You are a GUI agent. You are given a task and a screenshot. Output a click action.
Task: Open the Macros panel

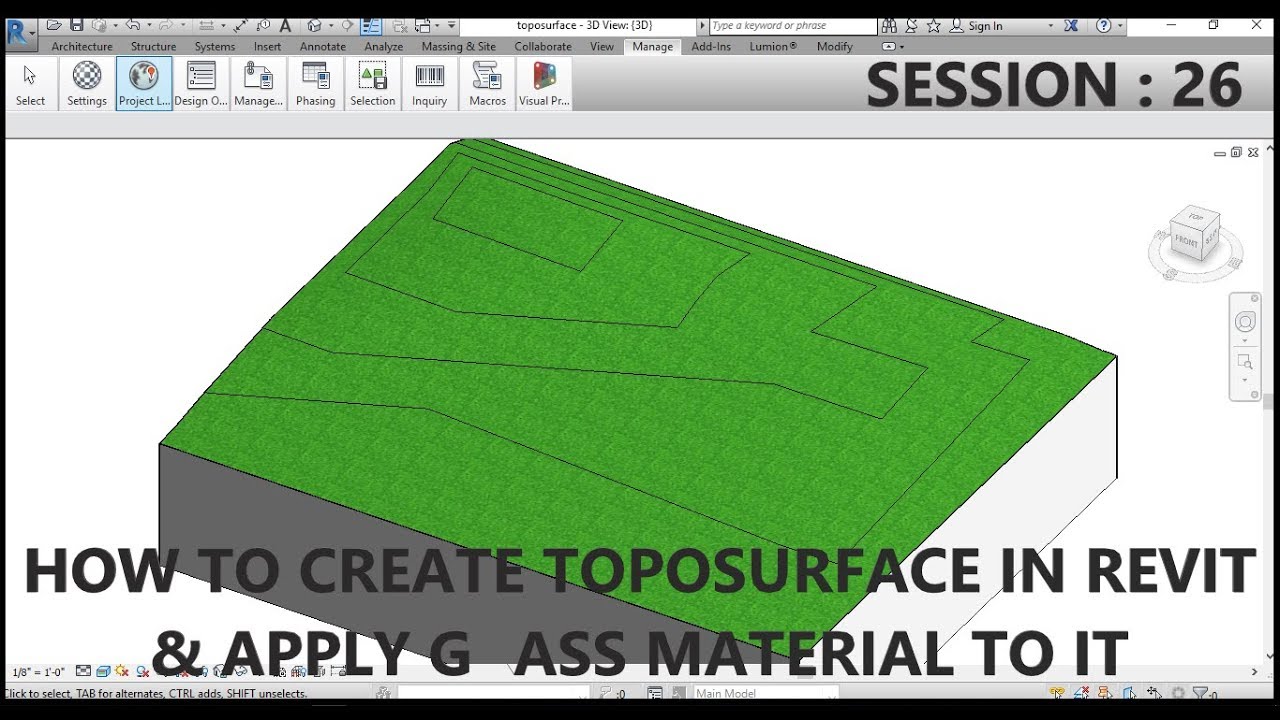(487, 83)
